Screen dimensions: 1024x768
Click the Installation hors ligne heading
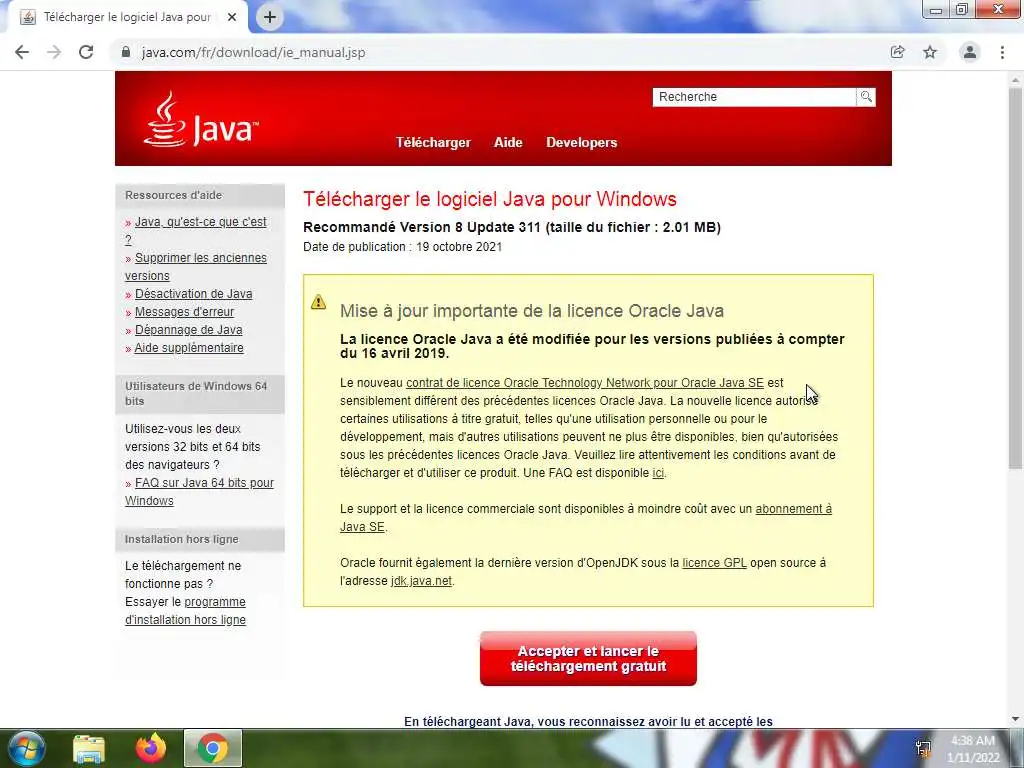coord(182,539)
